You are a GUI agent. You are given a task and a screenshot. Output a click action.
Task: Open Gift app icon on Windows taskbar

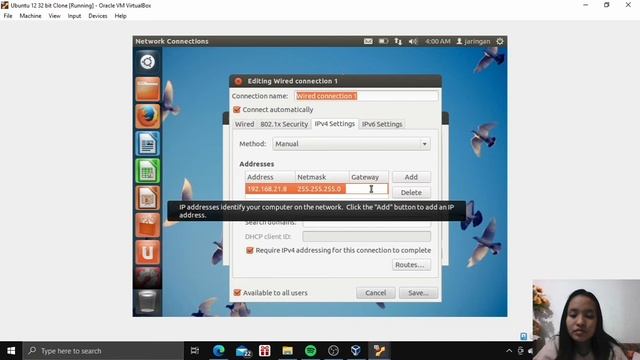265,351
